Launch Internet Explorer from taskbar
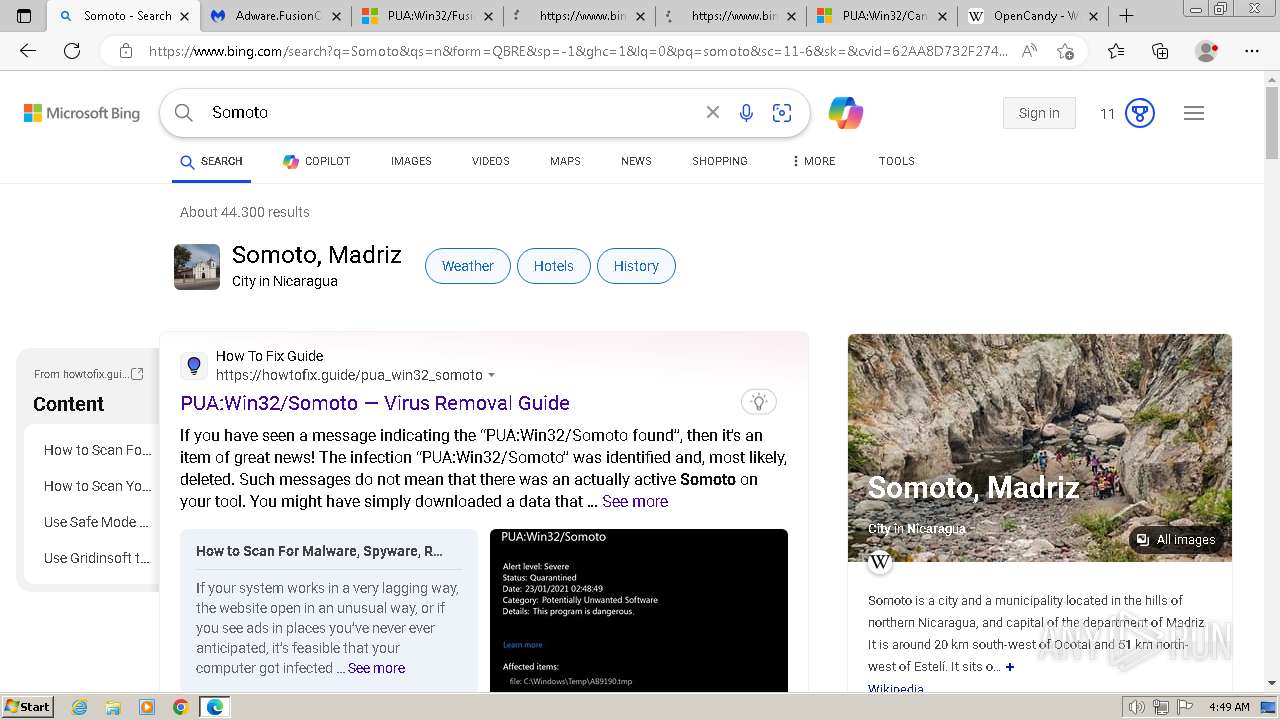1280x720 pixels. point(79,707)
